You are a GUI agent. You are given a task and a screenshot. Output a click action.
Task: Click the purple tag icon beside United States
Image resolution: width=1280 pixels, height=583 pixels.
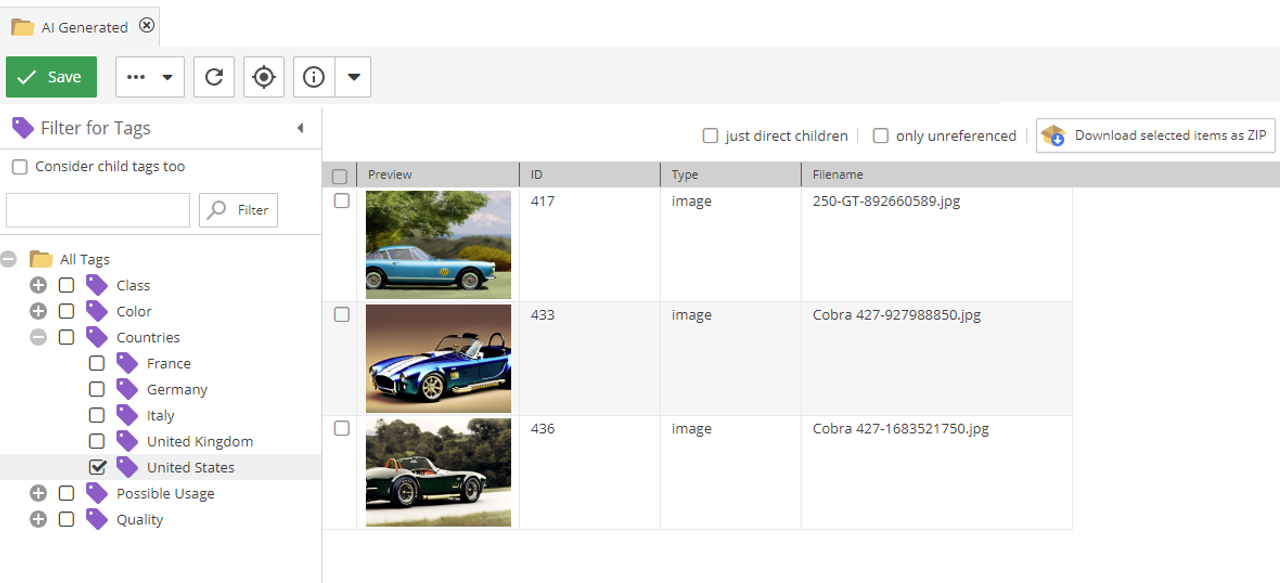tap(126, 467)
